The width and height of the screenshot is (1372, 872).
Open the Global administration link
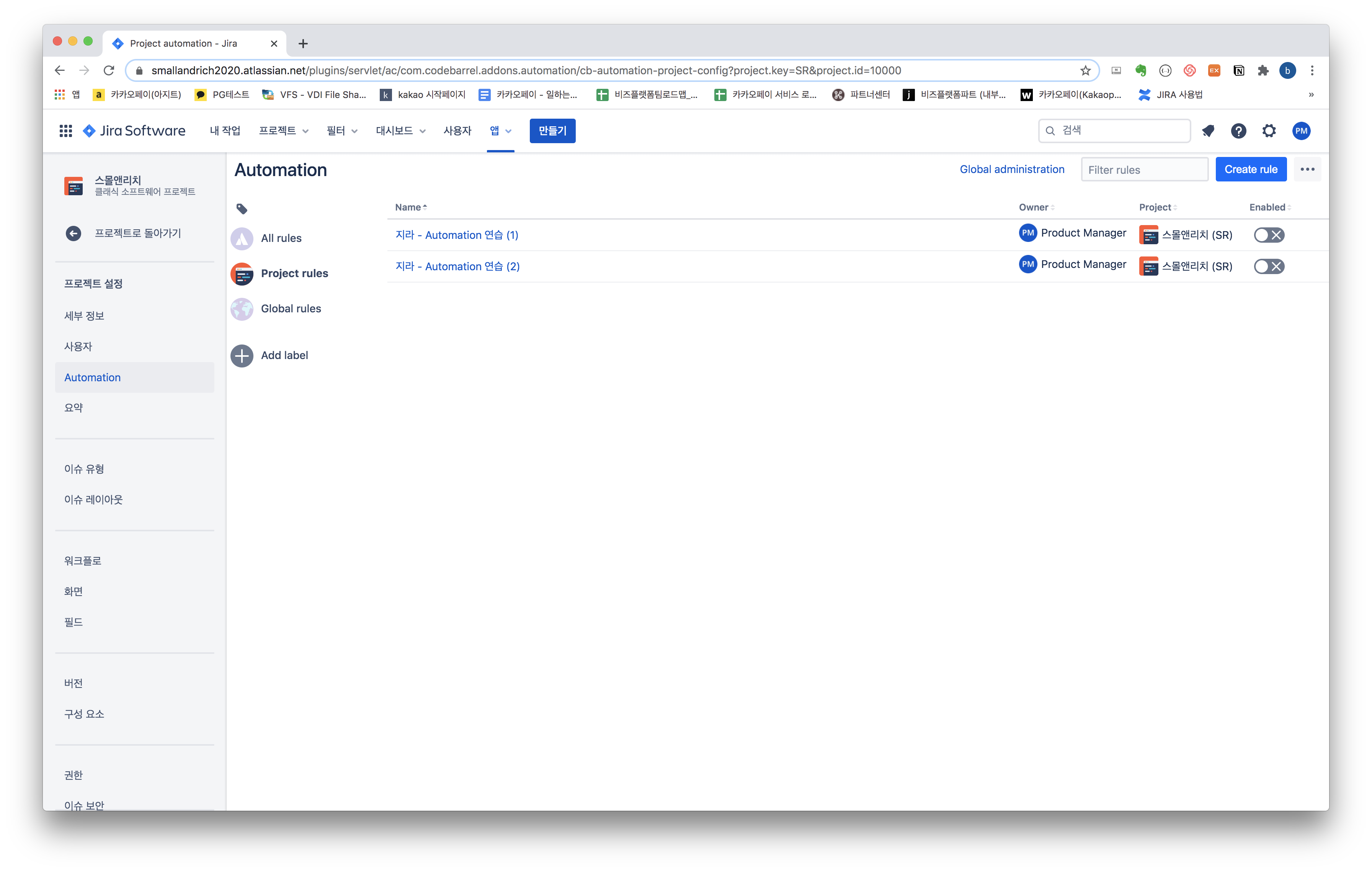[1012, 170]
